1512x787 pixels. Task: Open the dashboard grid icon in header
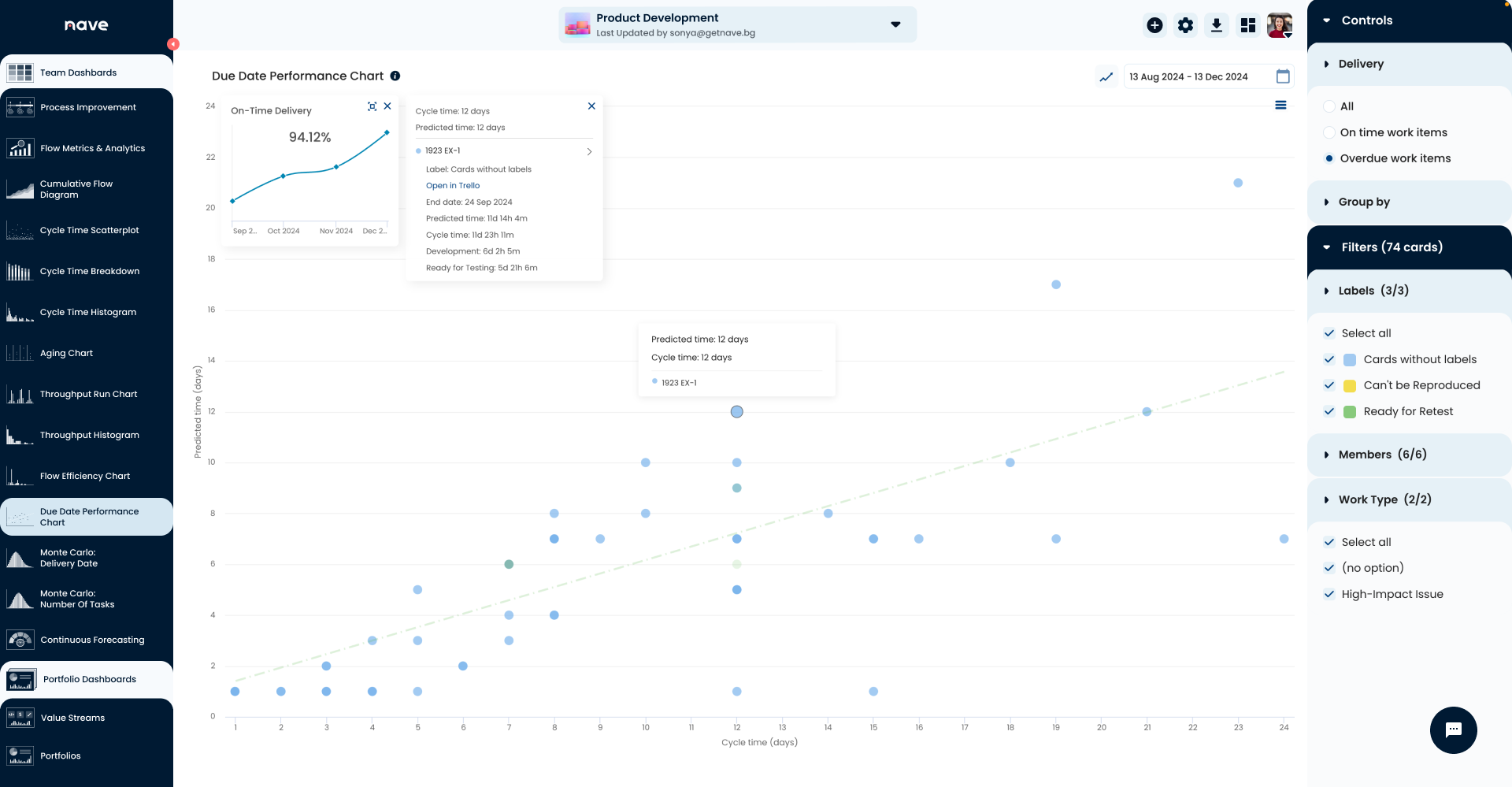tap(1247, 25)
